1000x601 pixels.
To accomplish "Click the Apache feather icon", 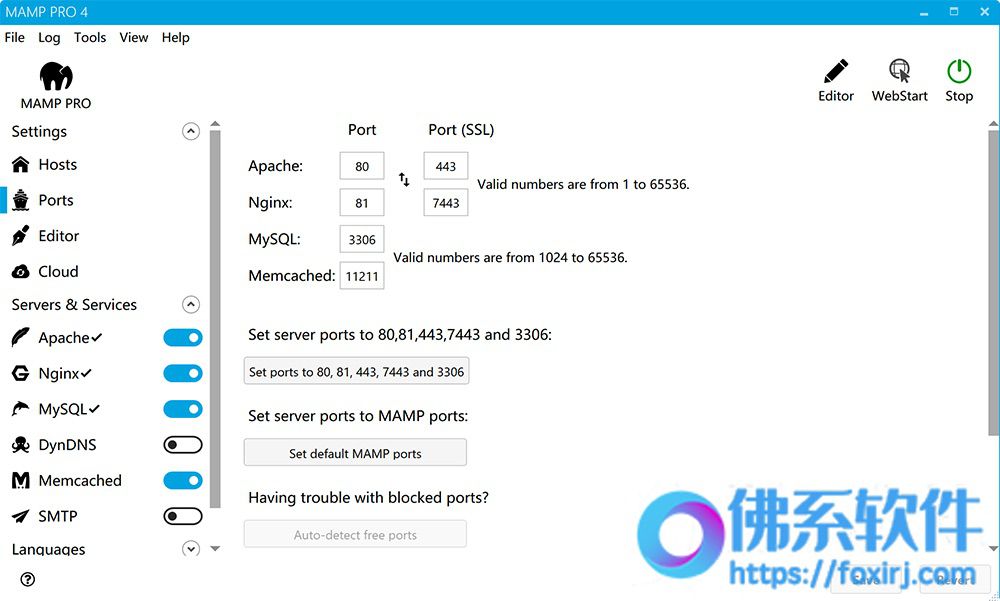I will (20, 338).
